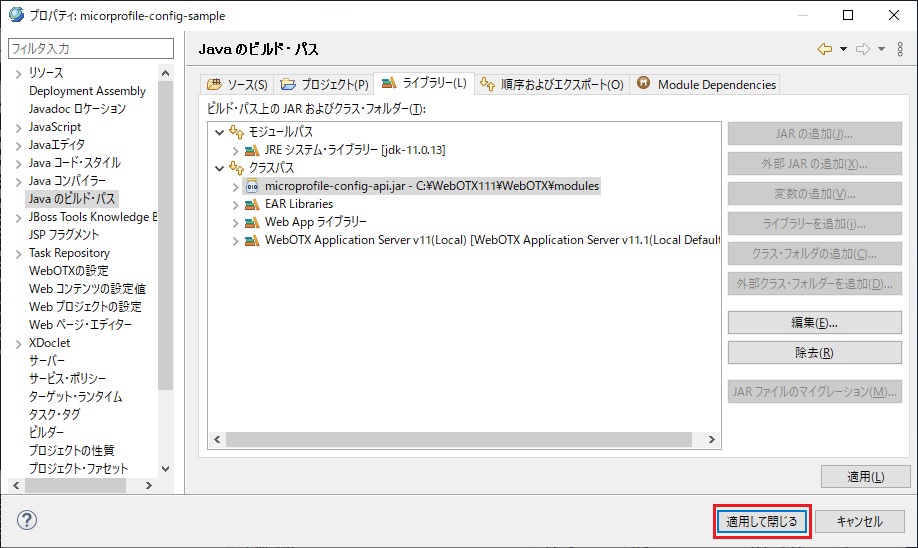
Task: Click the microprofile-config-api.jar file icon
Action: (252, 186)
